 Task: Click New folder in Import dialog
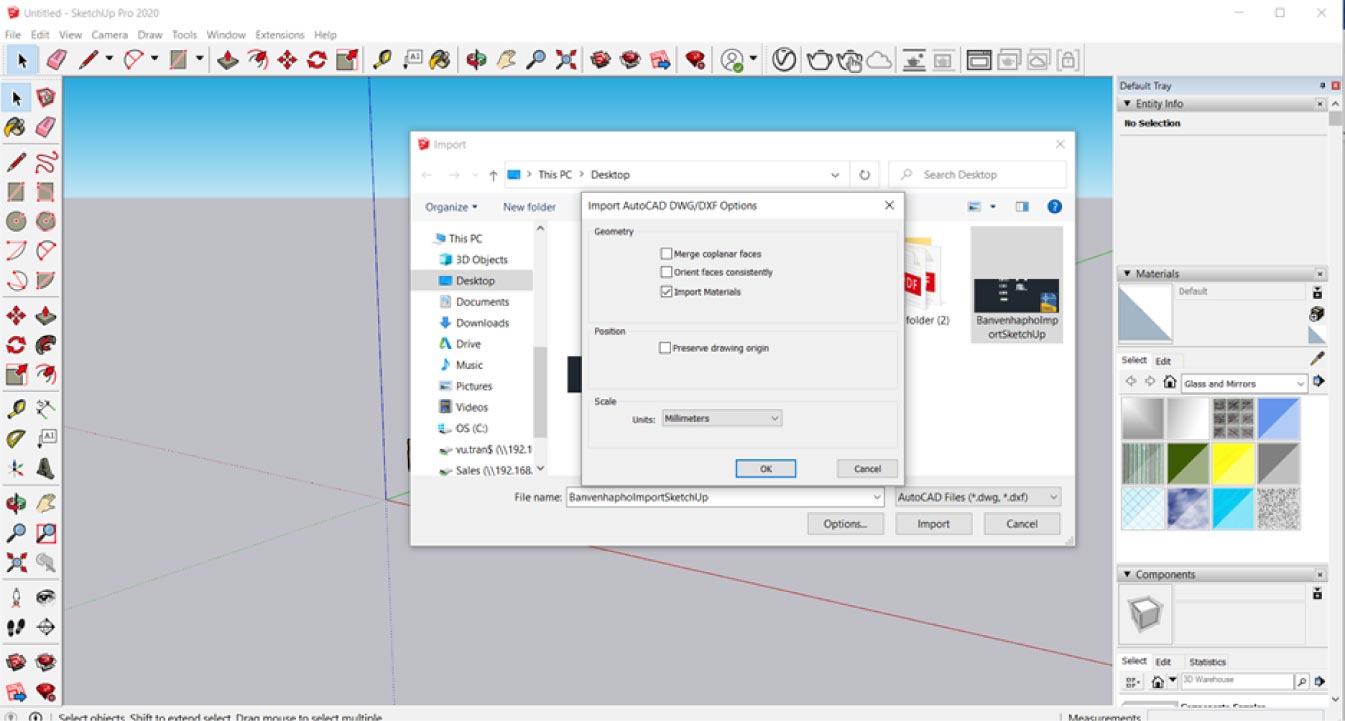click(529, 207)
